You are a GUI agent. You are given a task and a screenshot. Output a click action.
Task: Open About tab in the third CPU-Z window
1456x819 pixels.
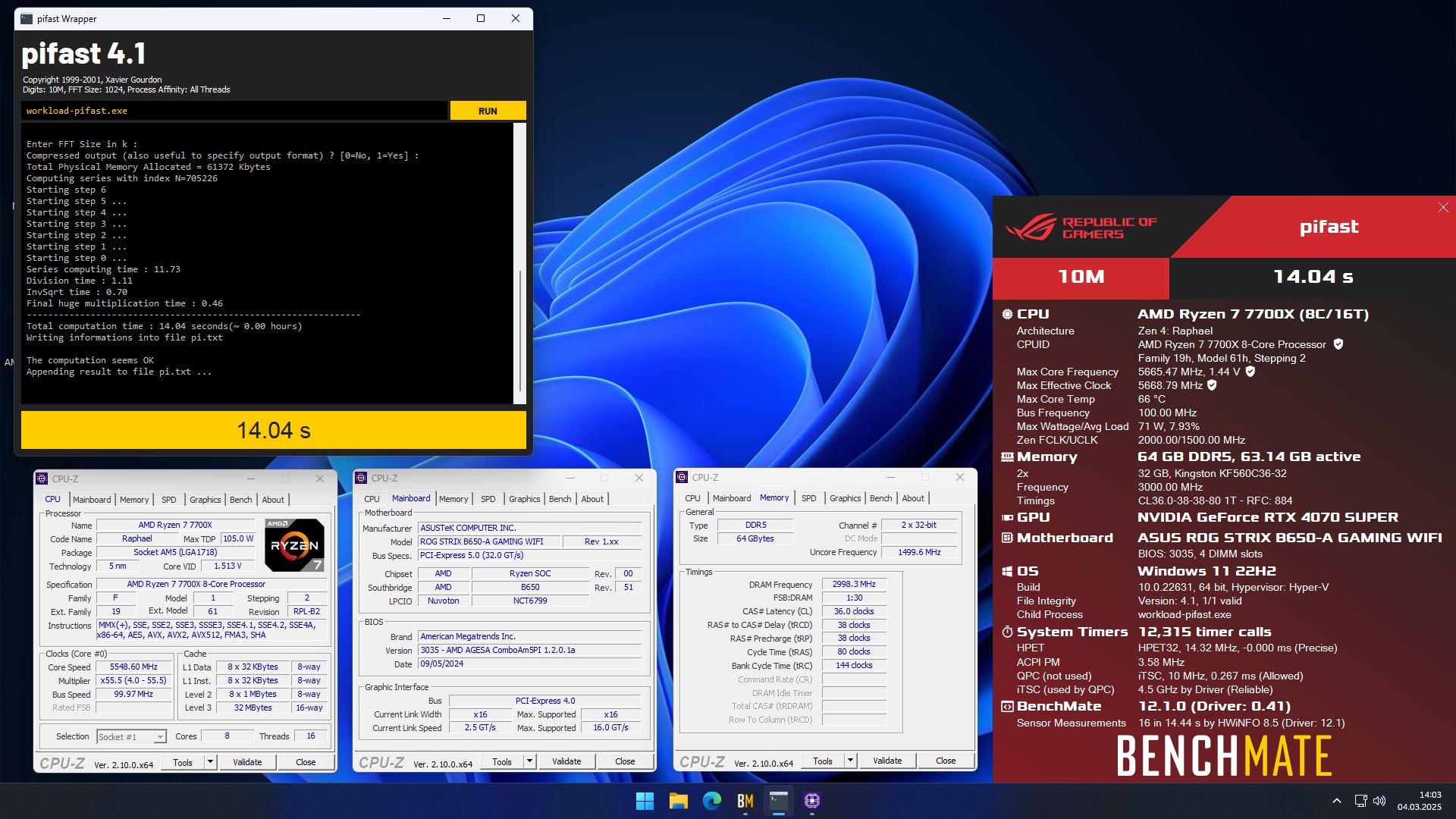913,498
